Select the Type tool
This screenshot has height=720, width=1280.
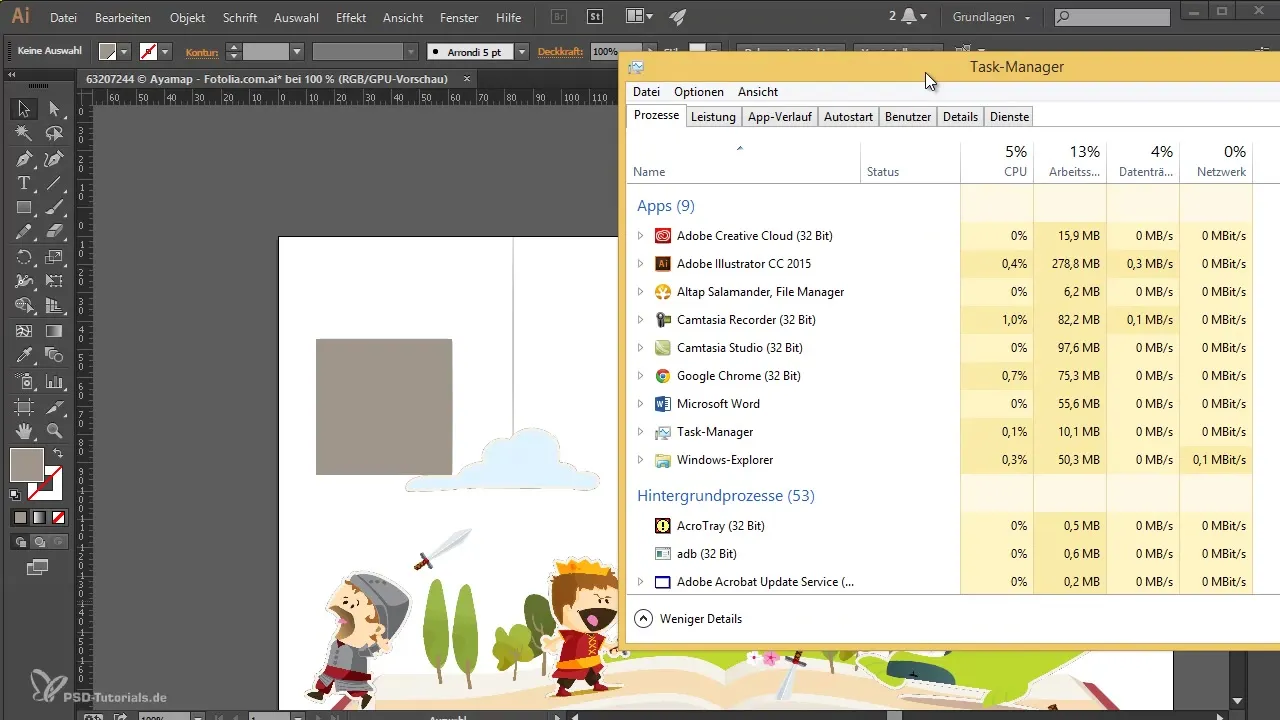pyautogui.click(x=24, y=183)
